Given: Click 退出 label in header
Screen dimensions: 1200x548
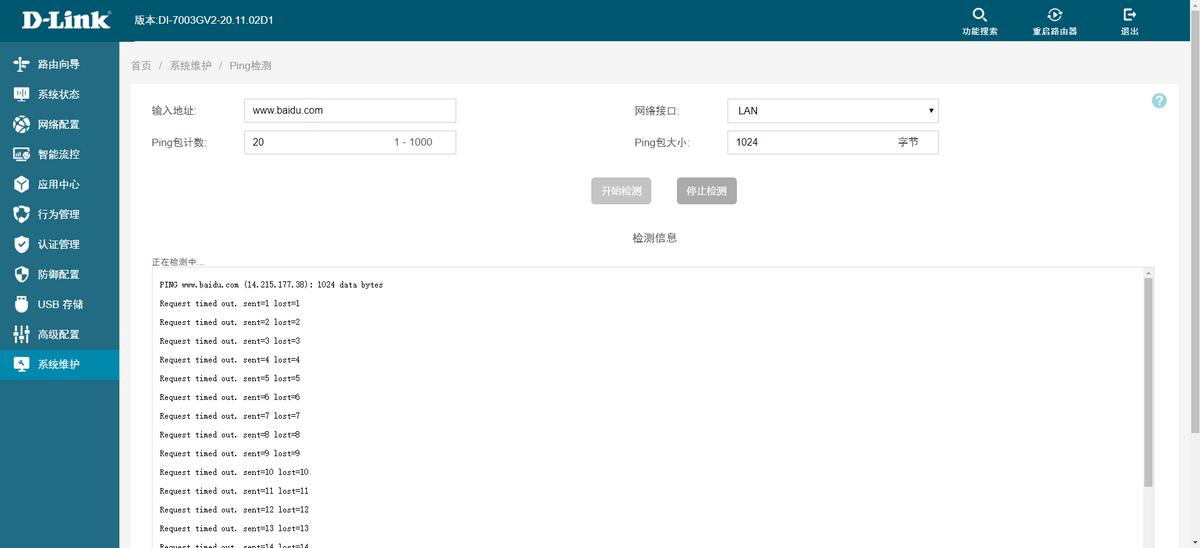Looking at the screenshot, I should pos(1130,32).
